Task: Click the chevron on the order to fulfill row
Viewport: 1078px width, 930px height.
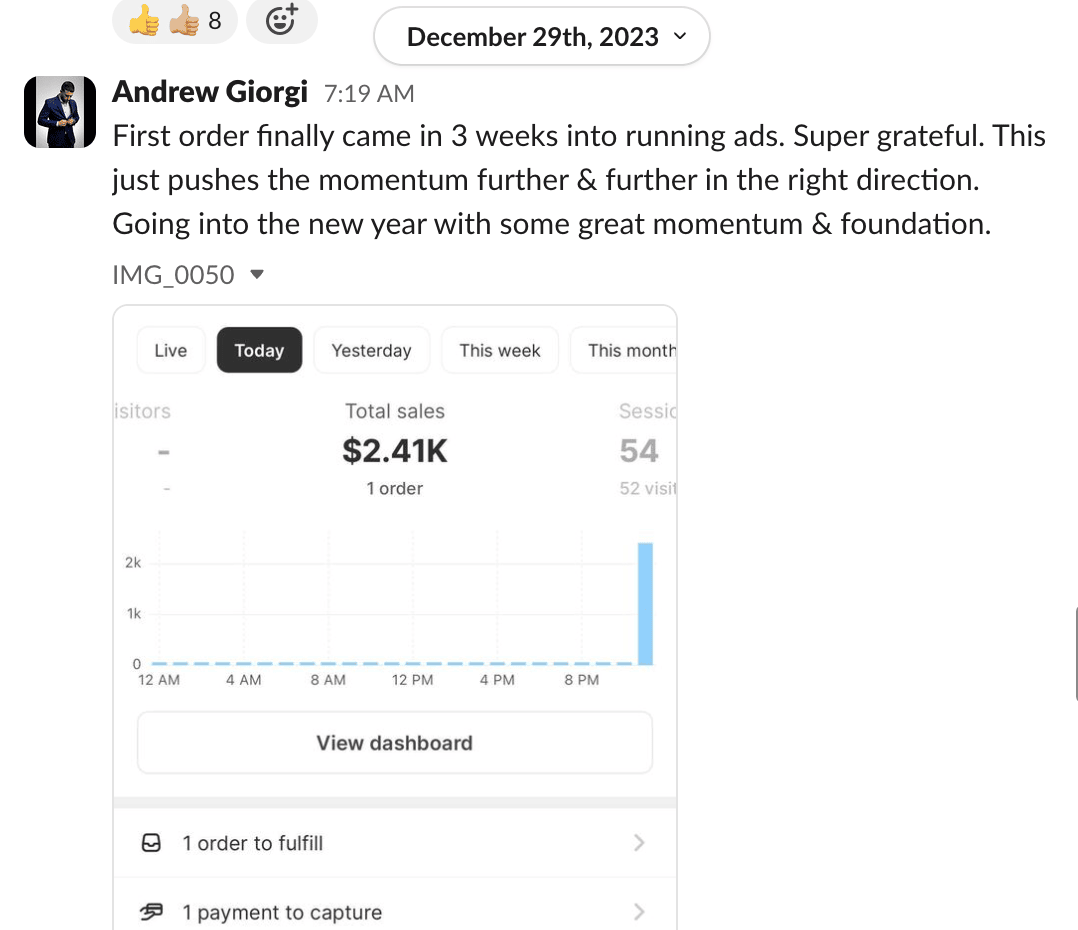Action: coord(639,843)
